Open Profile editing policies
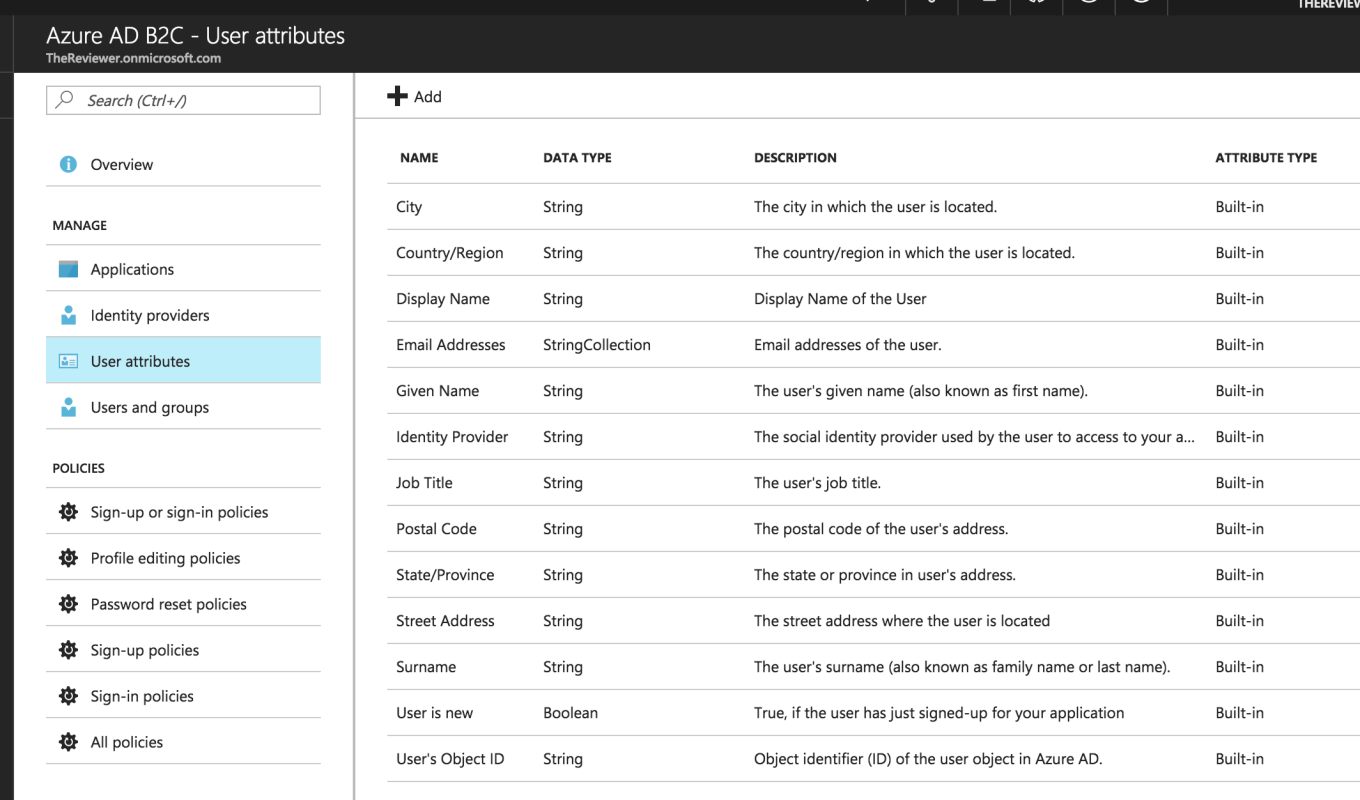Viewport: 1360px width, 800px height. [x=183, y=558]
